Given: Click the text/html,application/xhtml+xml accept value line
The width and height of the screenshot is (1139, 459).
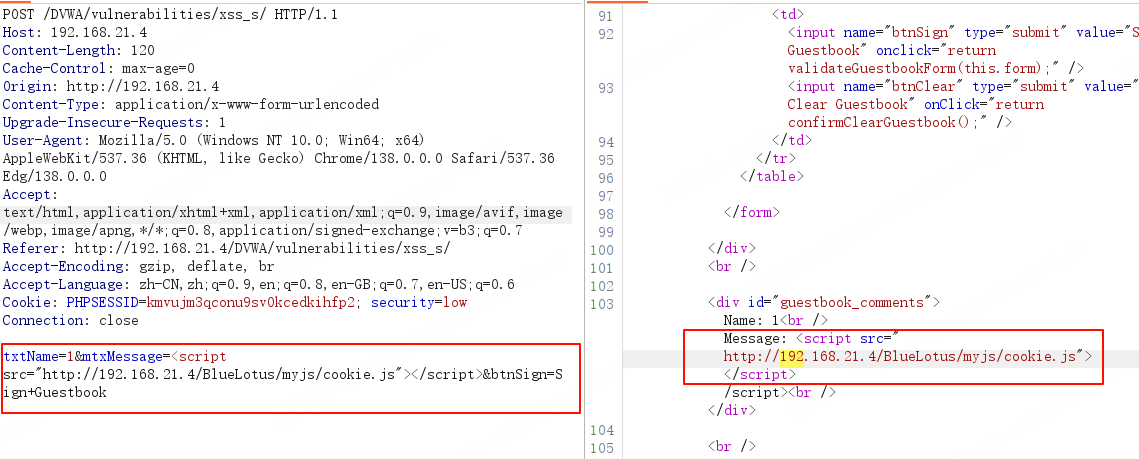Looking at the screenshot, I should coord(283,213).
